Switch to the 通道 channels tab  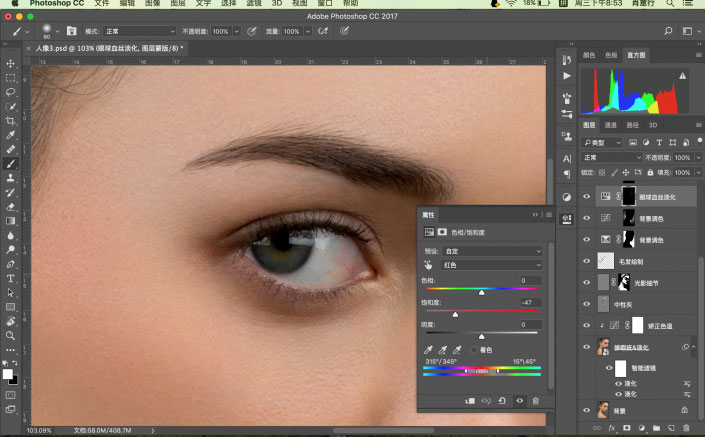click(611, 126)
